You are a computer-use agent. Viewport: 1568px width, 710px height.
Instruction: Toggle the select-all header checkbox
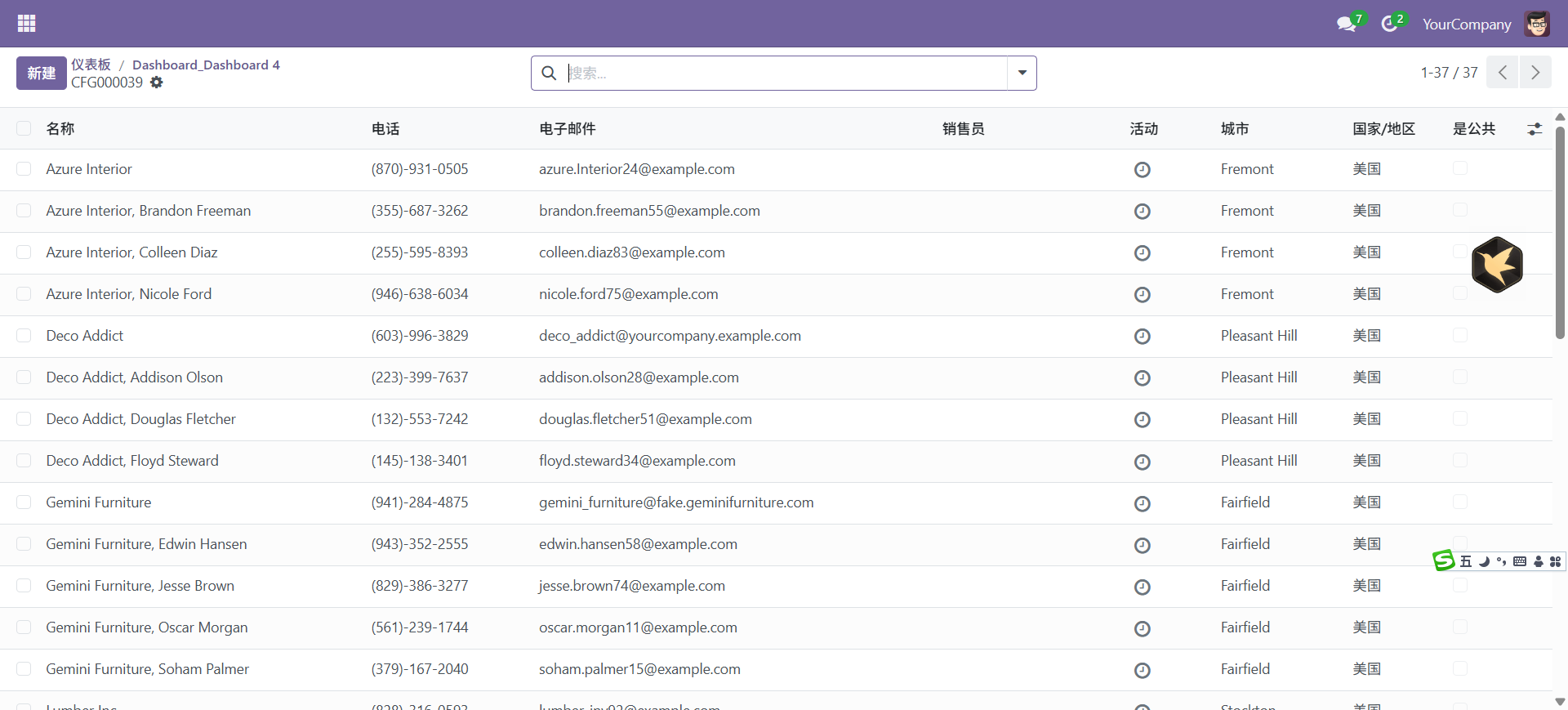pyautogui.click(x=24, y=128)
